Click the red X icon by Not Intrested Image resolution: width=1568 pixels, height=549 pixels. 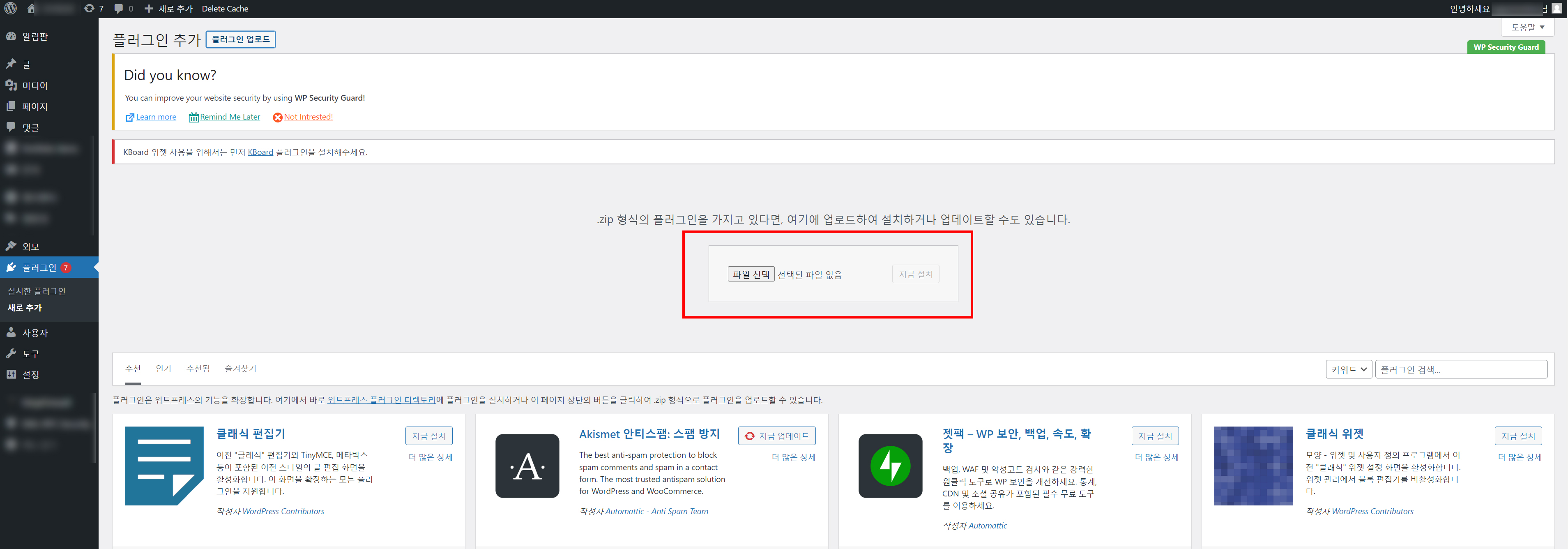pyautogui.click(x=278, y=118)
